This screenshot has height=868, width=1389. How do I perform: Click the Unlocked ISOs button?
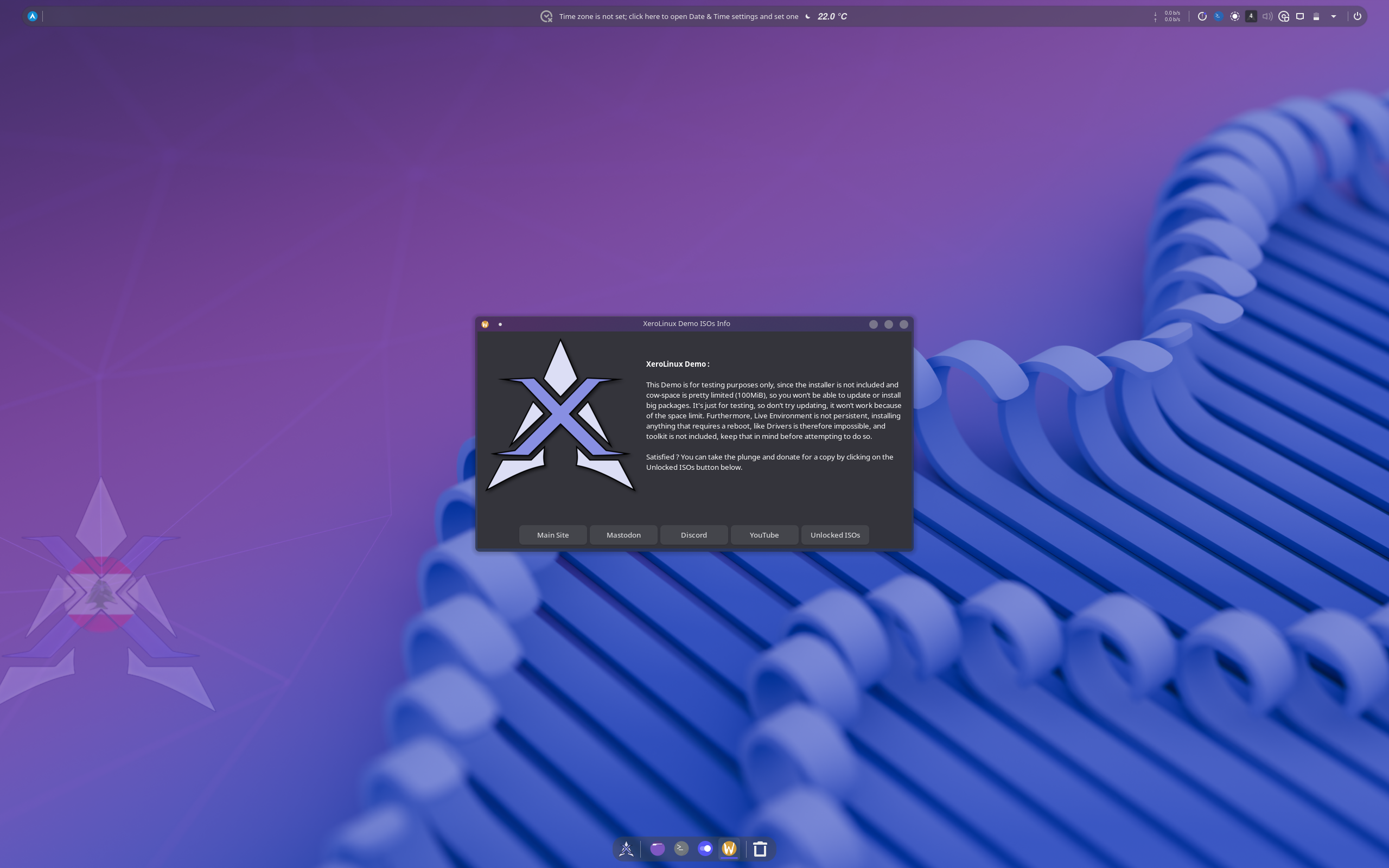[x=835, y=534]
